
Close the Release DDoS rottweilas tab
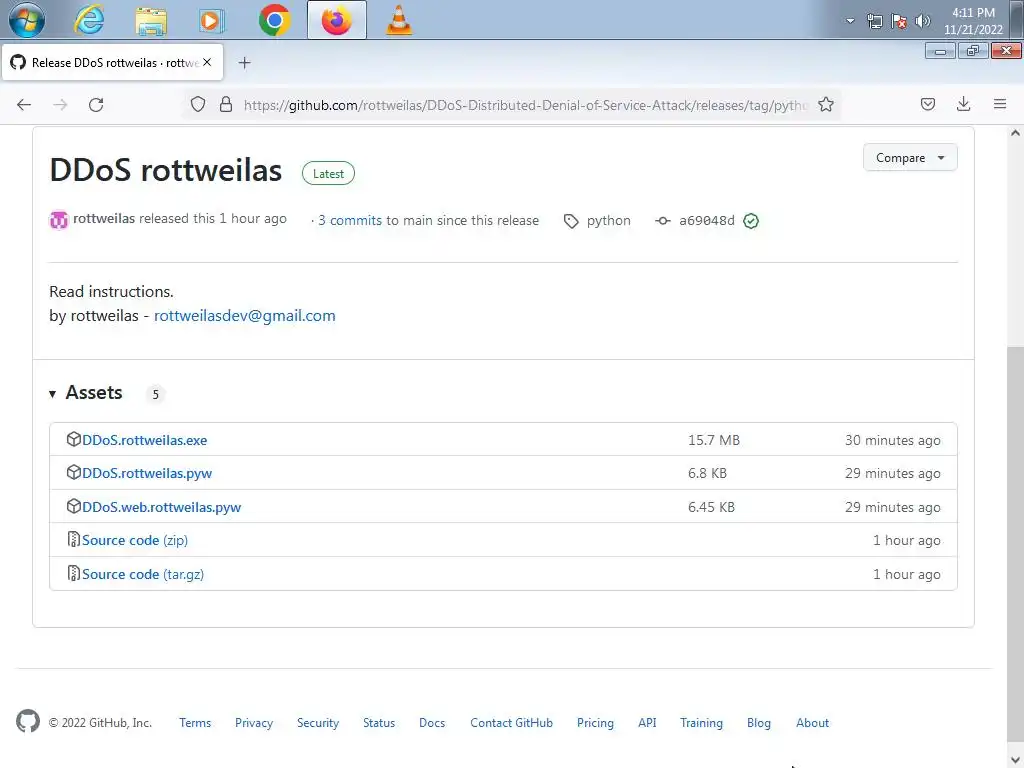[207, 62]
